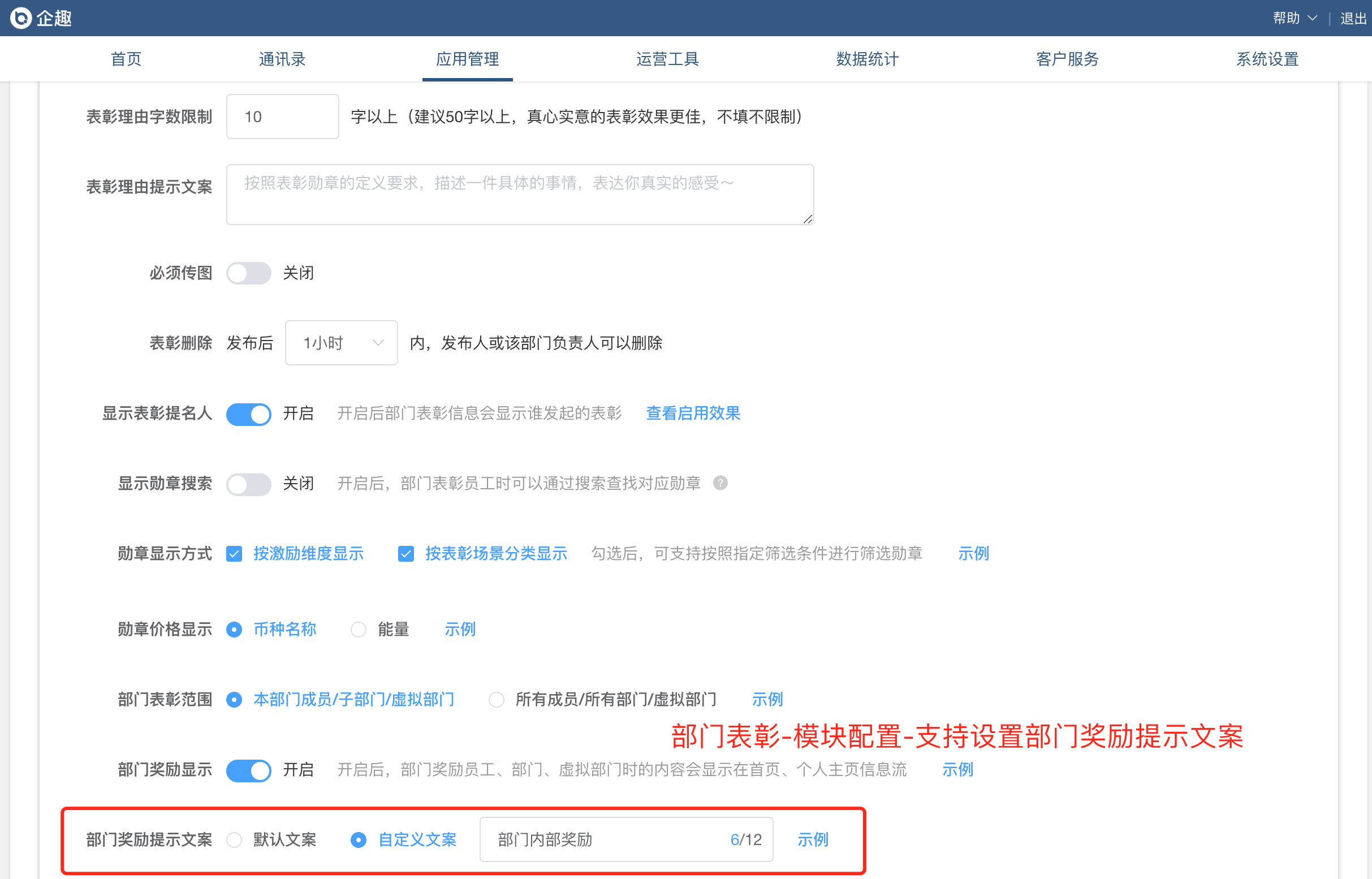Click the 企趣 logo icon
The height and width of the screenshot is (879, 1372).
(20, 18)
